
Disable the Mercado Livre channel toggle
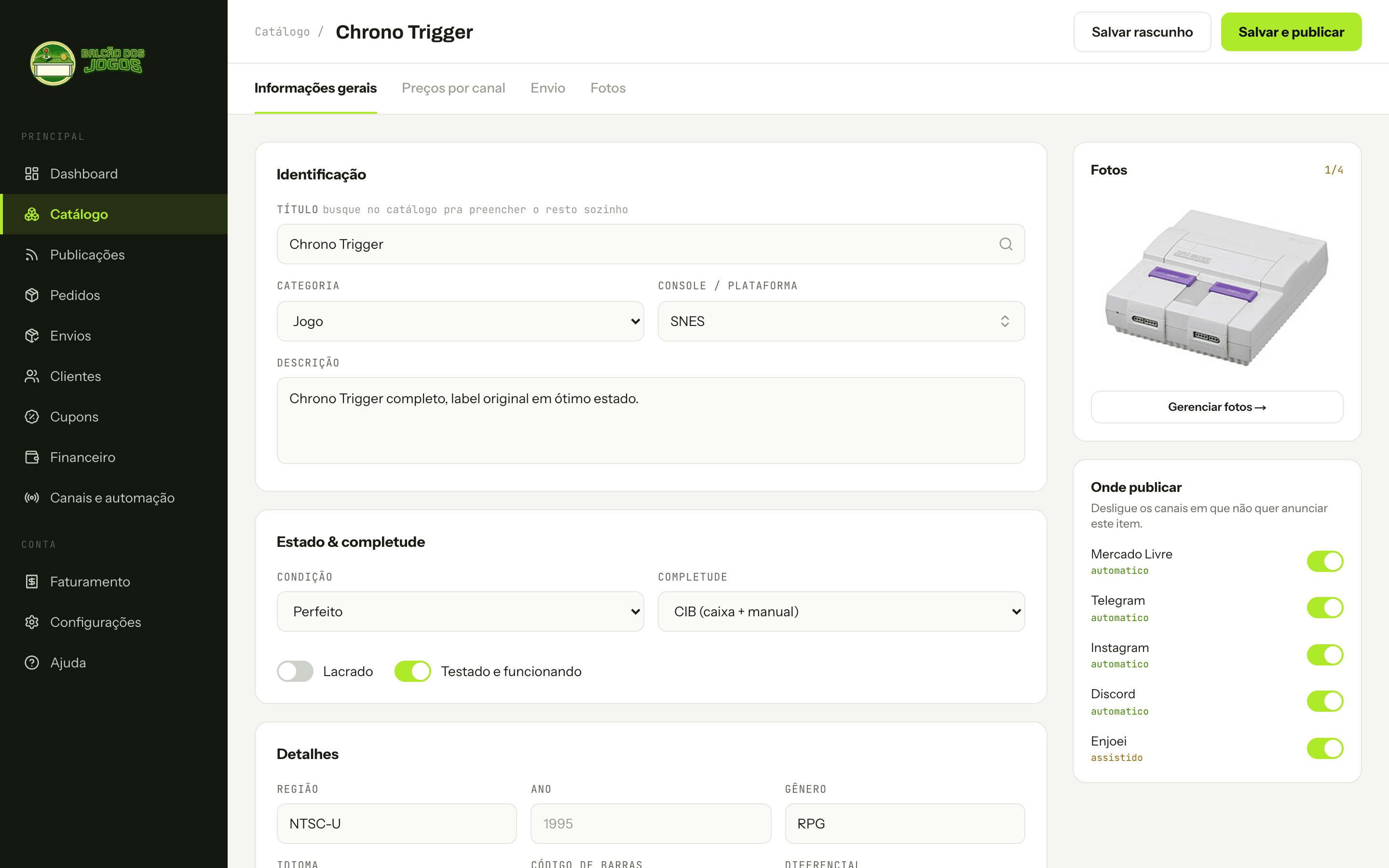1325,561
